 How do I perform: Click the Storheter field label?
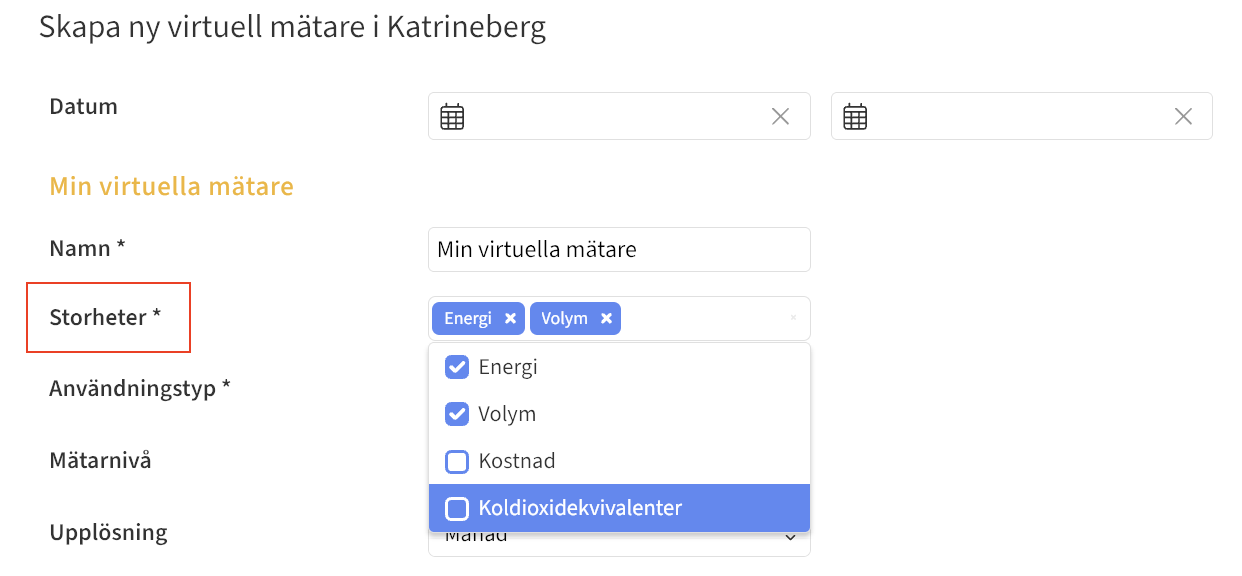click(105, 318)
